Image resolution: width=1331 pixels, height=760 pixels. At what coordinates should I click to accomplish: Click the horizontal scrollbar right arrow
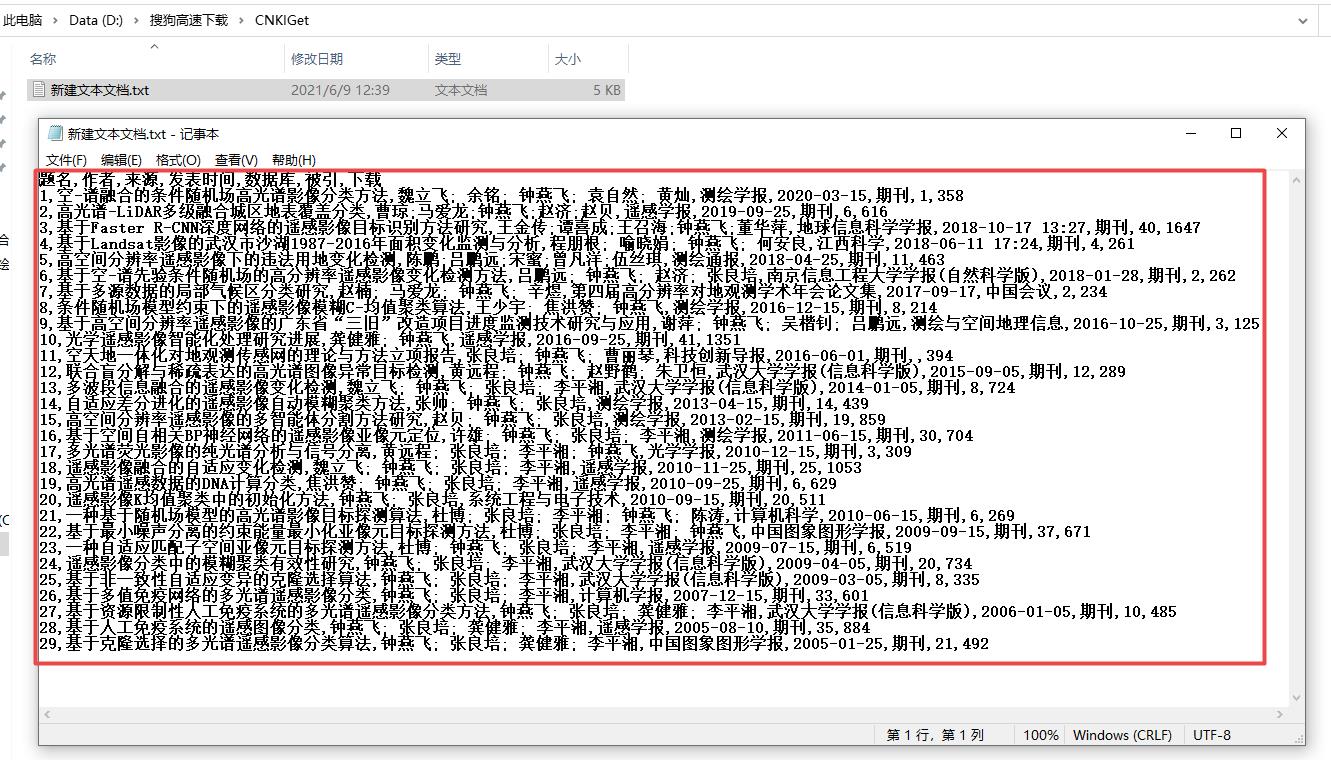pyautogui.click(x=1280, y=714)
